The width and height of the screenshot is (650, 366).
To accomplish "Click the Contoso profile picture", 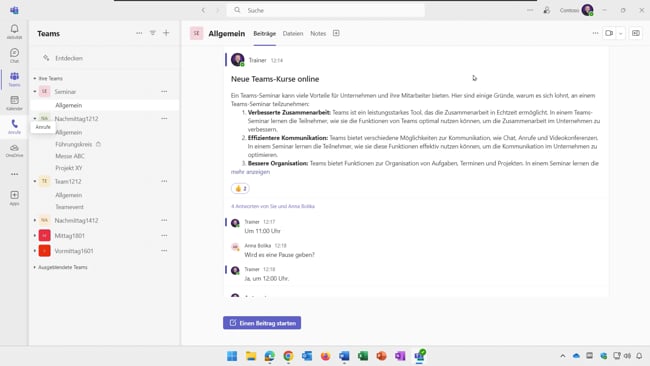I will pyautogui.click(x=587, y=10).
